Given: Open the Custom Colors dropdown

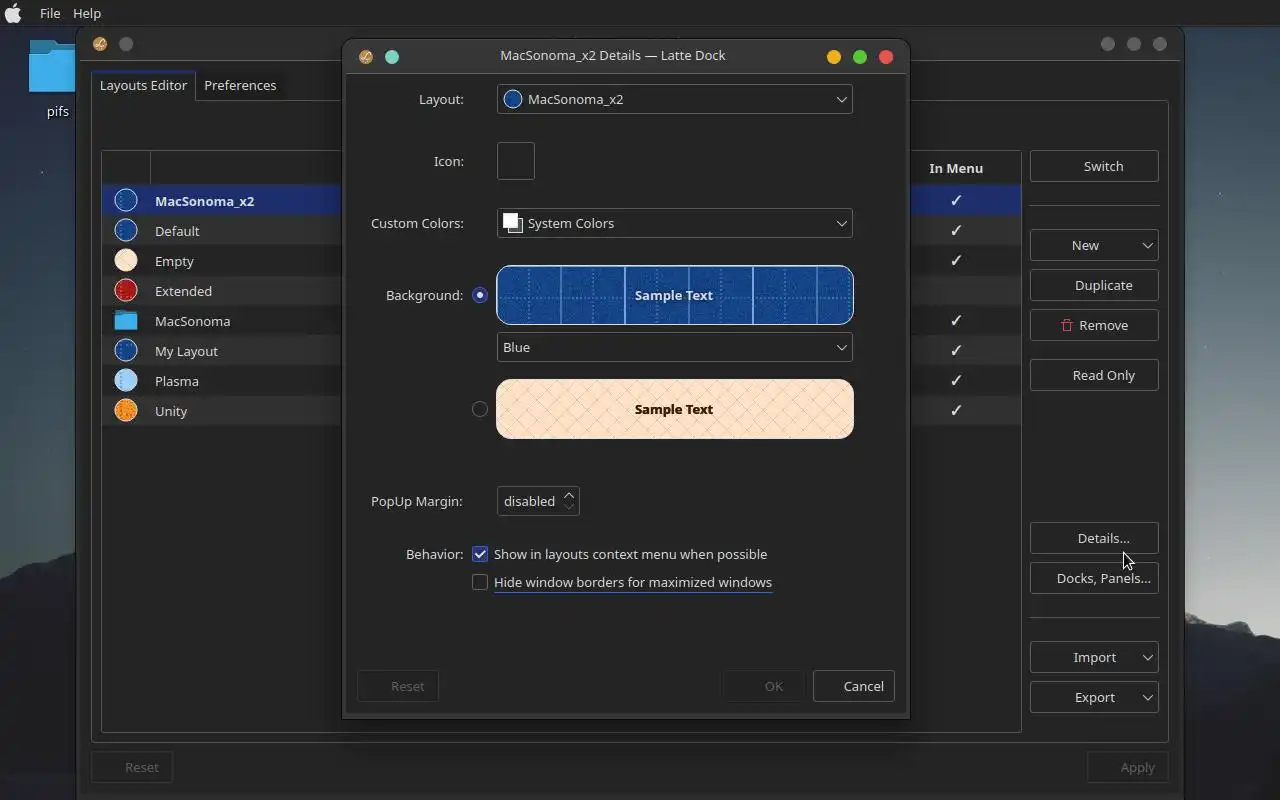Looking at the screenshot, I should pyautogui.click(x=675, y=223).
